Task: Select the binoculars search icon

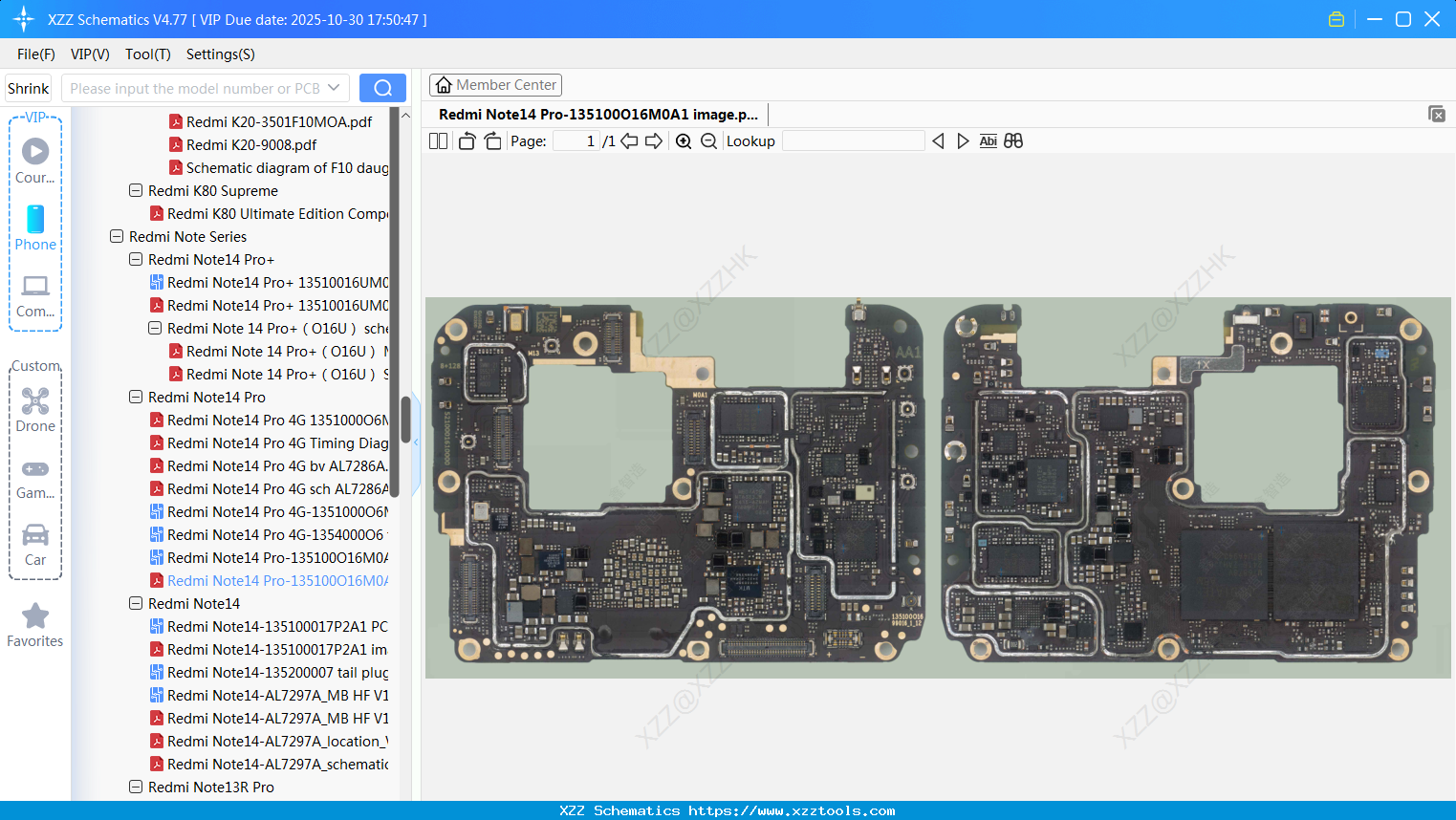Action: point(1013,140)
